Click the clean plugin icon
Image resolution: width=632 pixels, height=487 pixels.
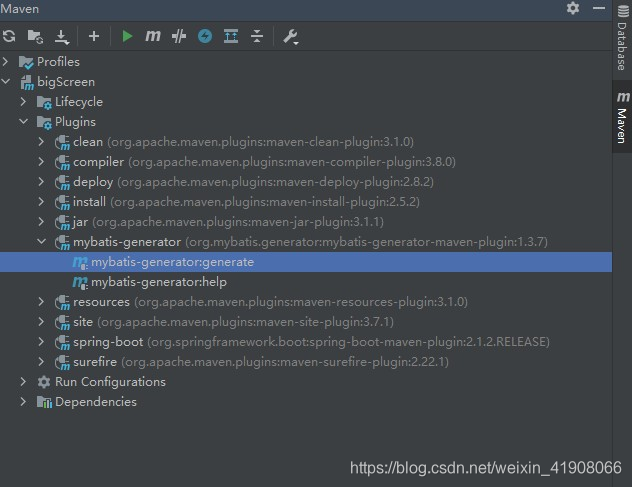pos(62,142)
